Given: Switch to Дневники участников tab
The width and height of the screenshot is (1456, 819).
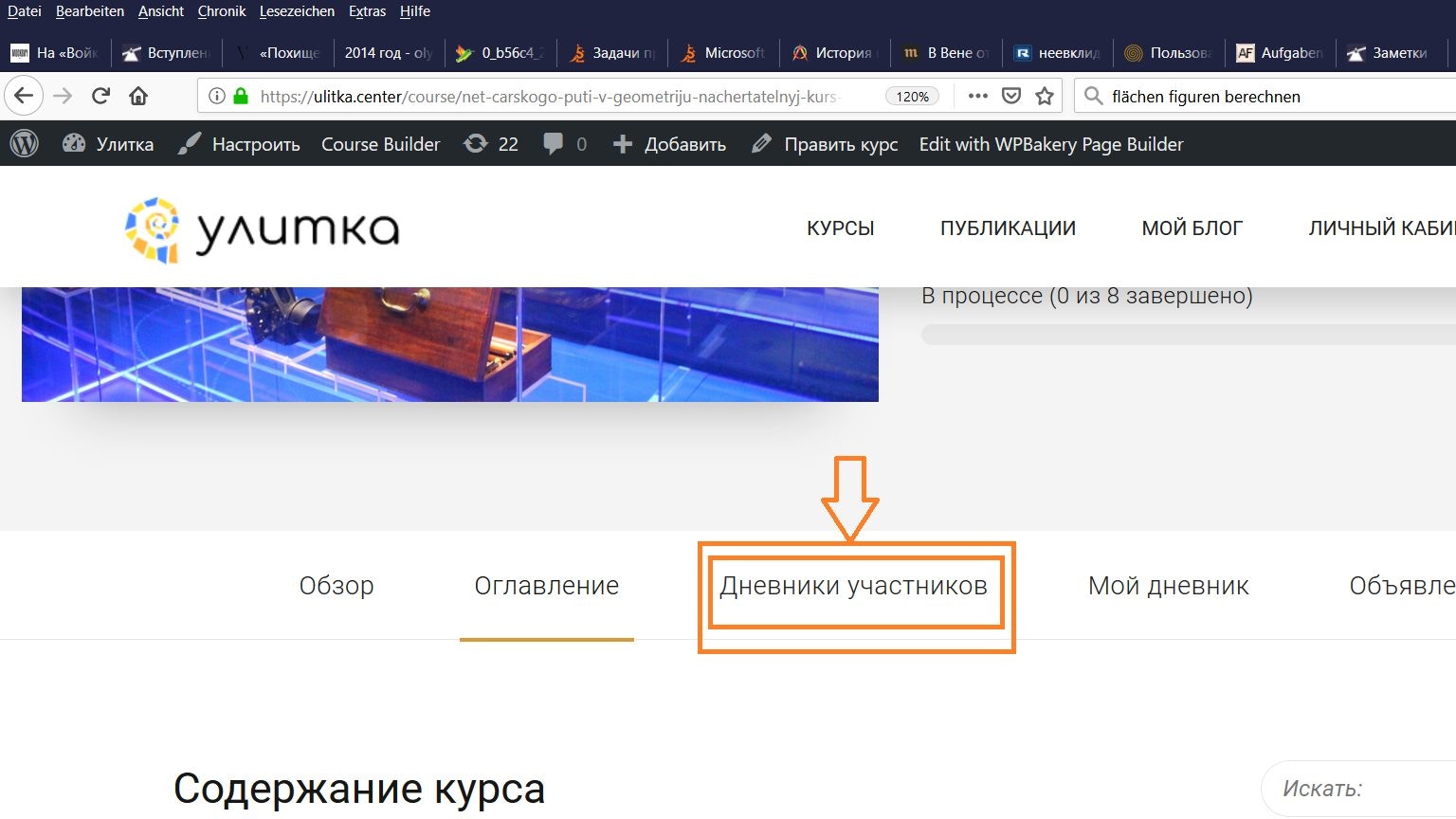Looking at the screenshot, I should [x=853, y=586].
